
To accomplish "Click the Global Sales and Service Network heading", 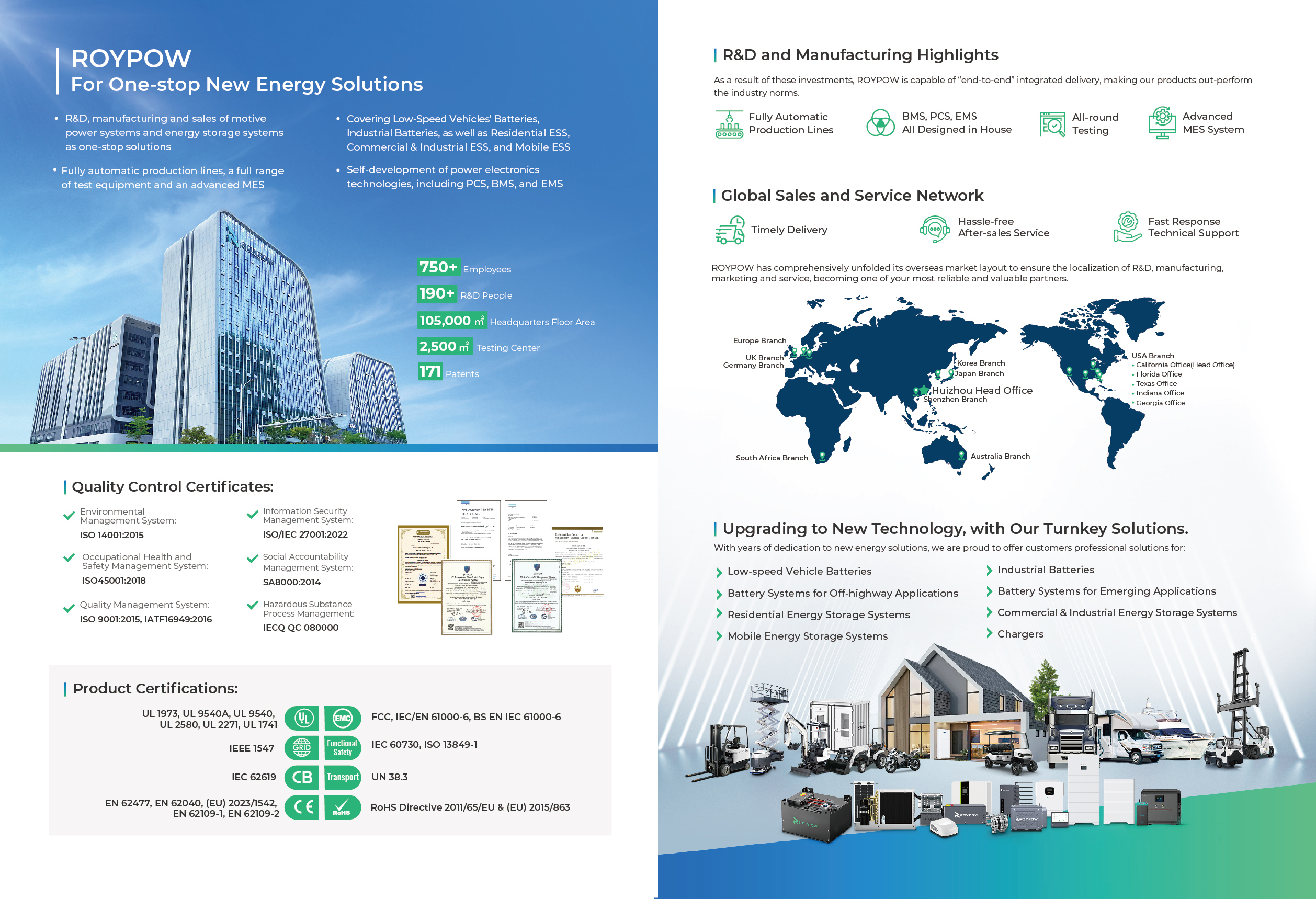I will [852, 196].
